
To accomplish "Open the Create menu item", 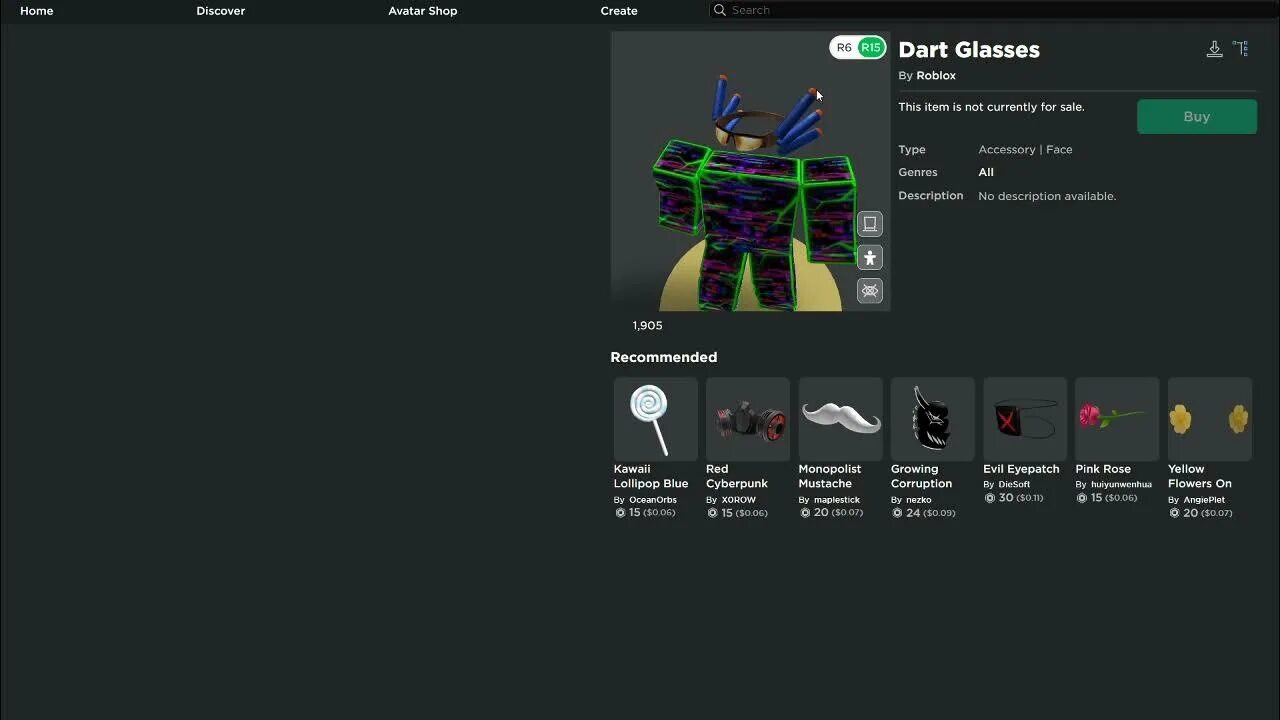I will (619, 11).
